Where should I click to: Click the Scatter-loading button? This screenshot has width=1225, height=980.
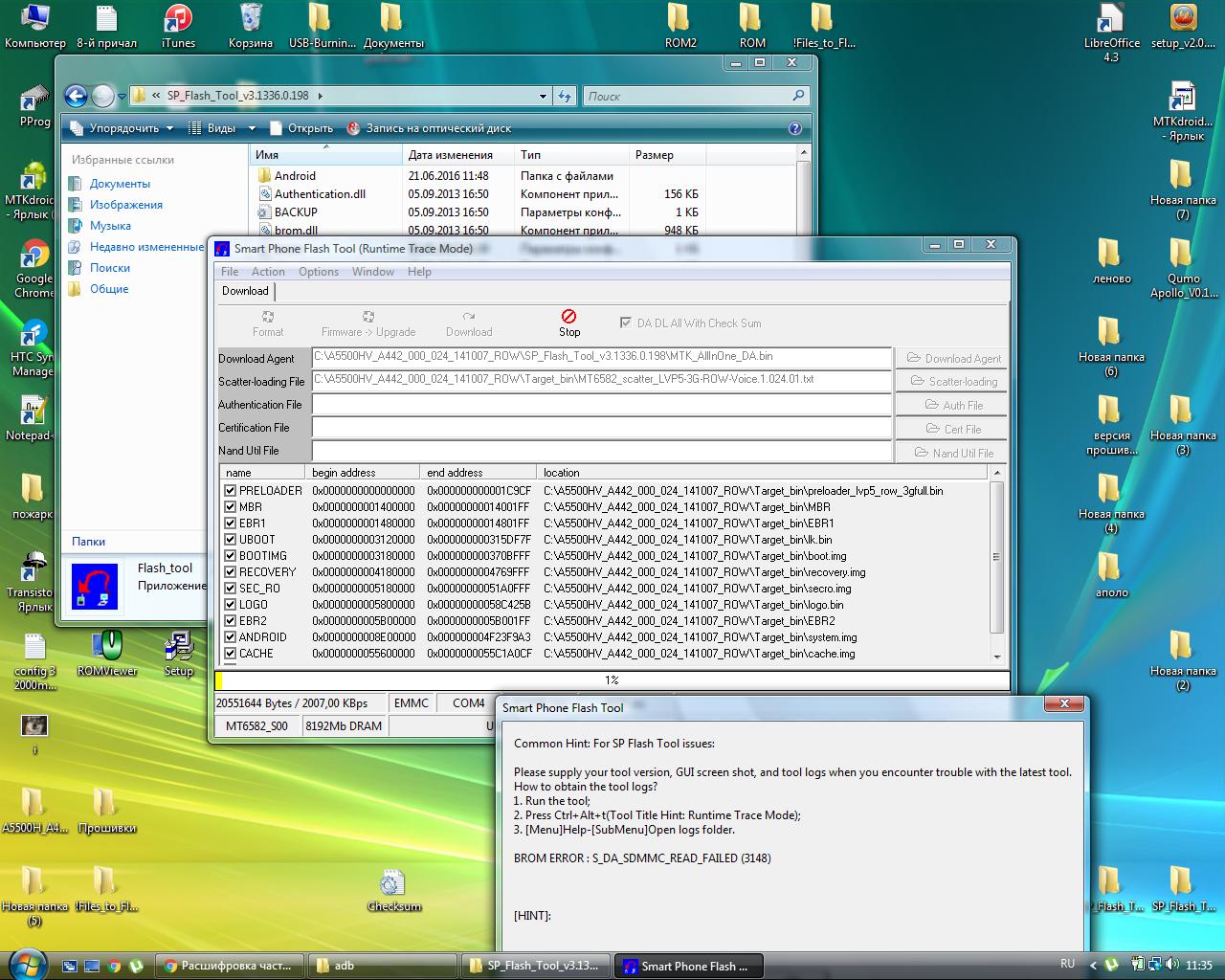click(952, 382)
